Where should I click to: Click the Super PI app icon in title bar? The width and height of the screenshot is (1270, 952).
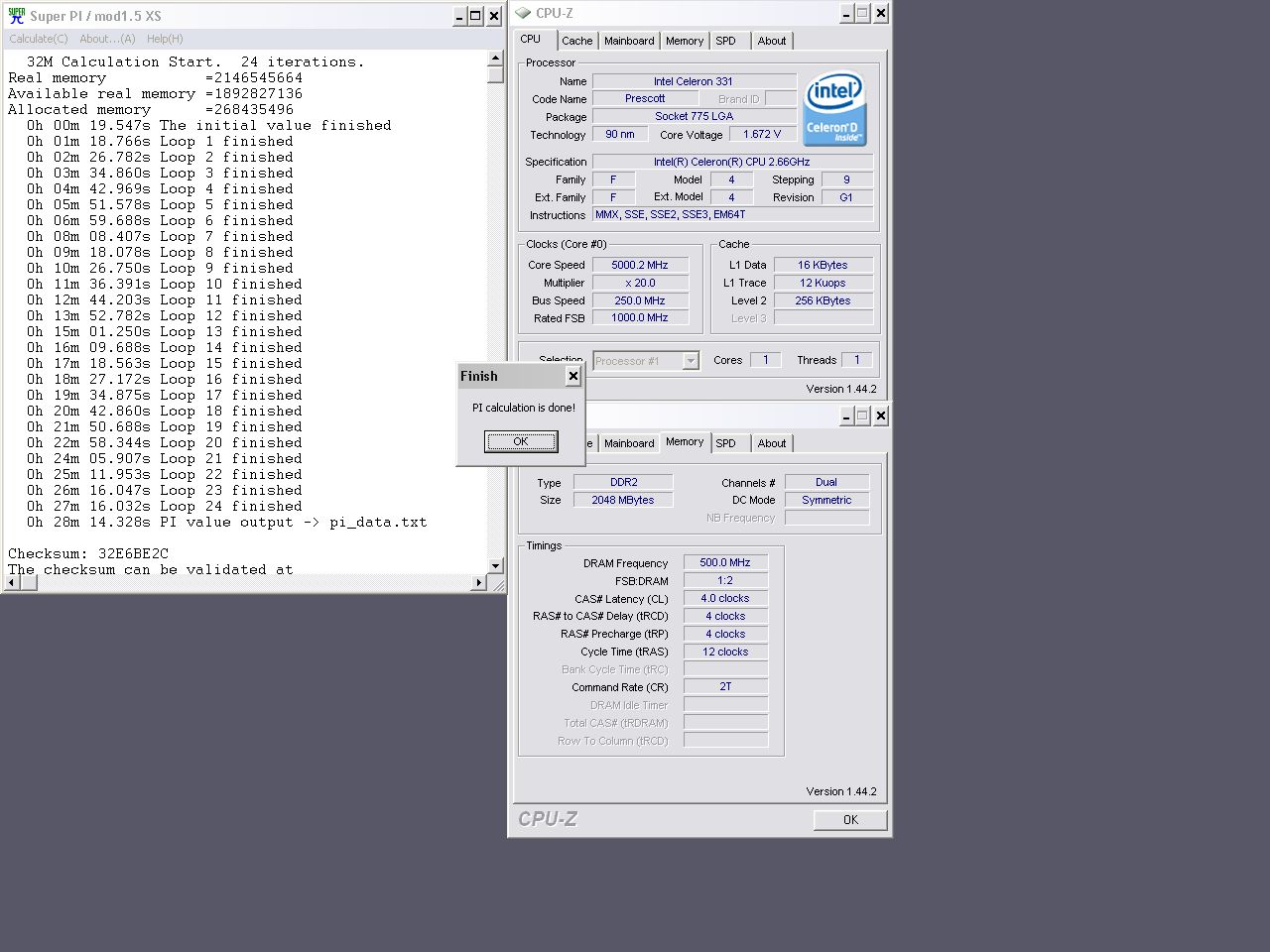click(x=17, y=16)
